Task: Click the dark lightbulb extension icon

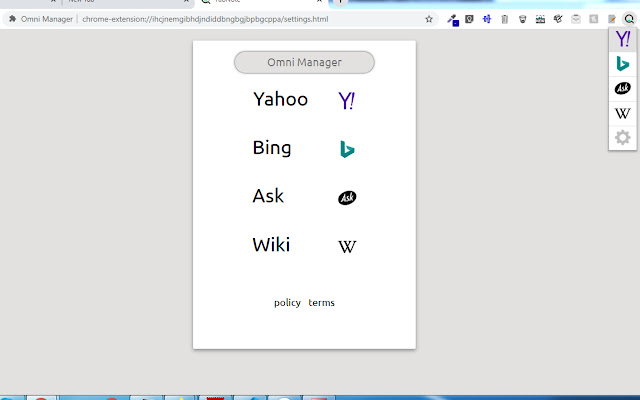Action: pyautogui.click(x=469, y=19)
